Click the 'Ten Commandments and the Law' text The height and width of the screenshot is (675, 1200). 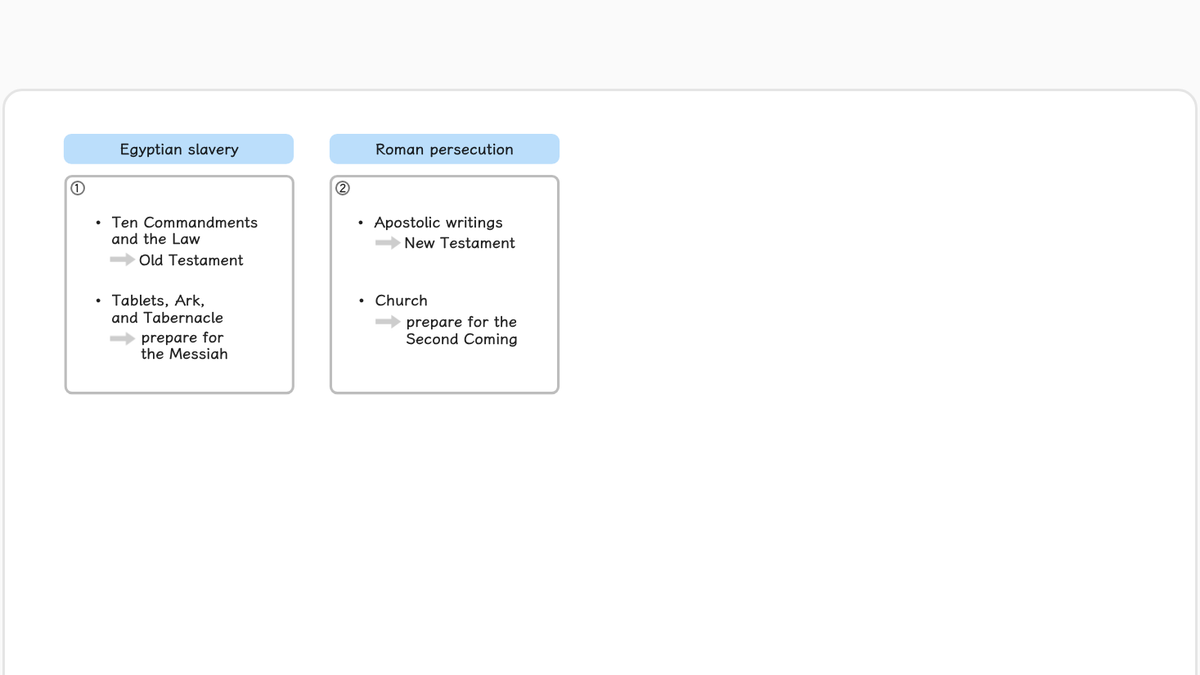[x=184, y=231]
